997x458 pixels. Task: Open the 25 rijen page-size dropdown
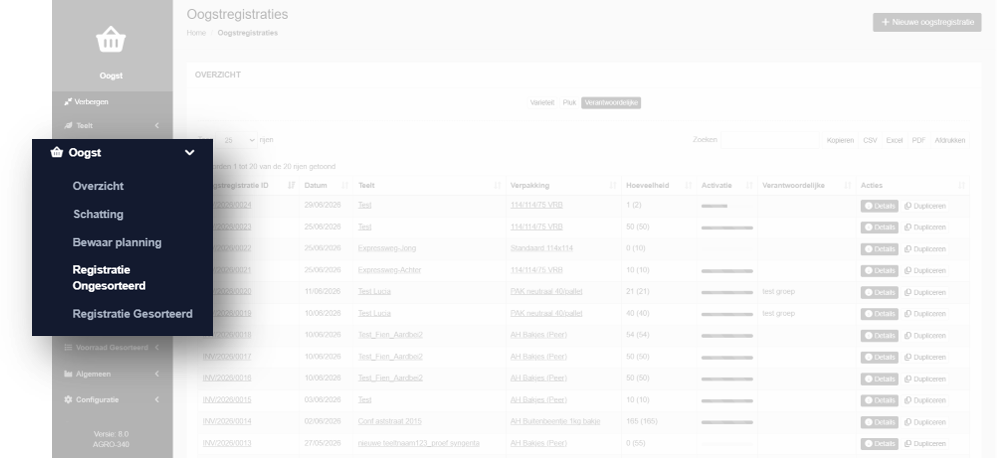(237, 140)
